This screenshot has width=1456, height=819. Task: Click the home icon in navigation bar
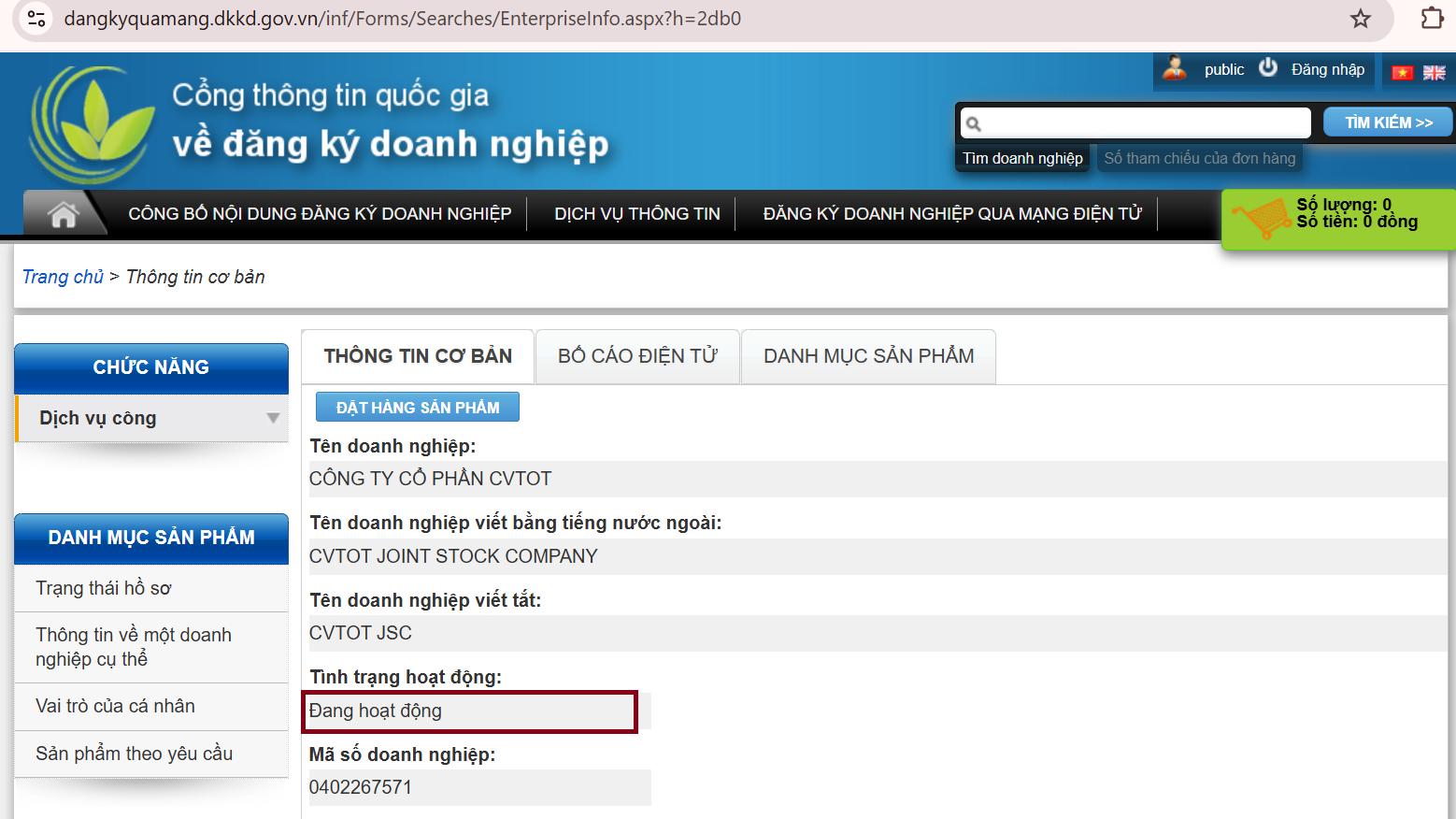click(x=63, y=214)
